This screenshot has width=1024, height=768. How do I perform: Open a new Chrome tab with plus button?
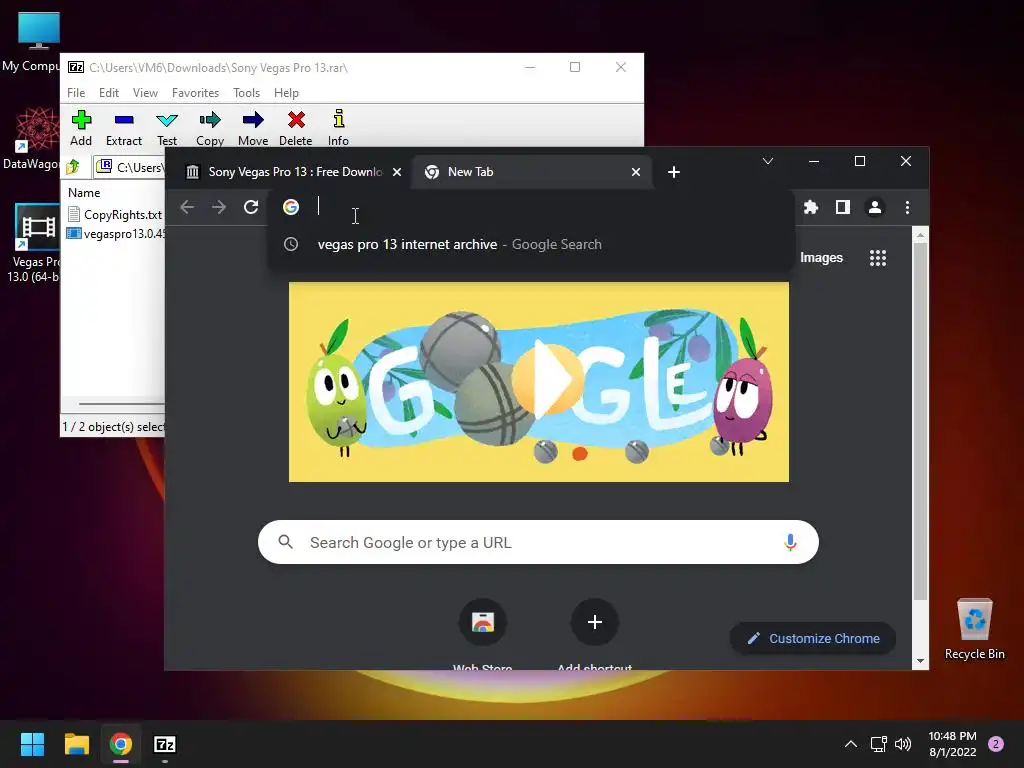(674, 172)
